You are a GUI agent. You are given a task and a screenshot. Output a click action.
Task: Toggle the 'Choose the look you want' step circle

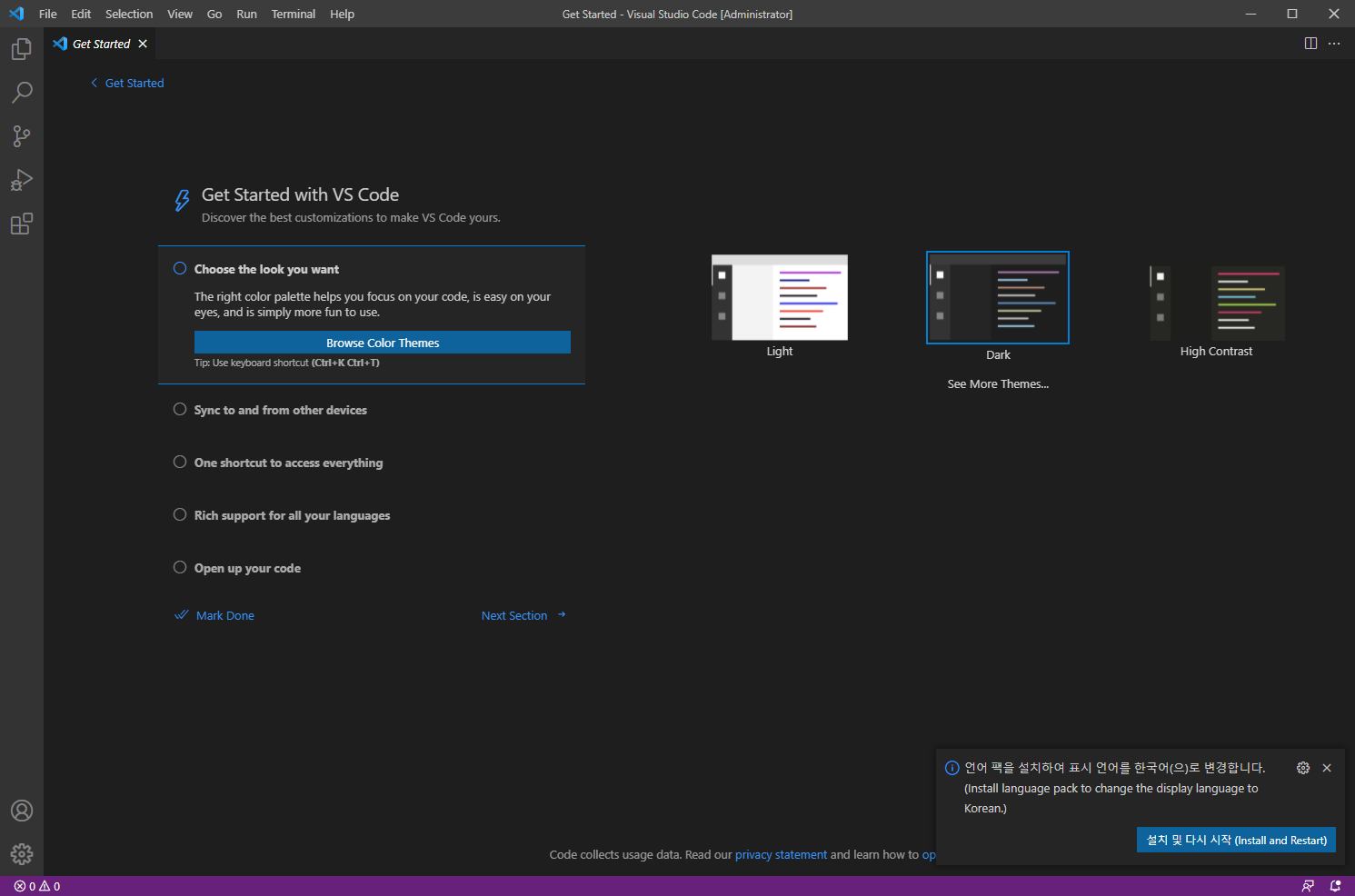(x=180, y=268)
